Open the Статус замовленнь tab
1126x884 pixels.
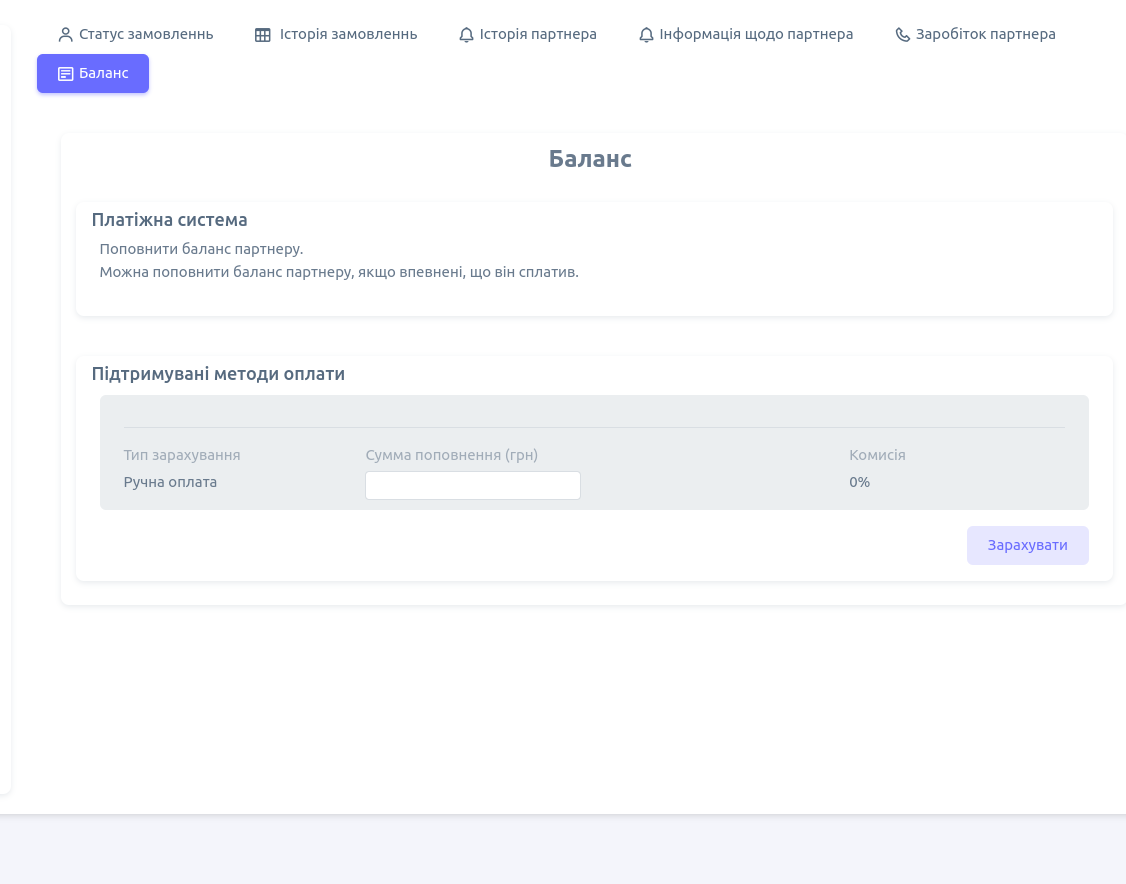coord(146,35)
